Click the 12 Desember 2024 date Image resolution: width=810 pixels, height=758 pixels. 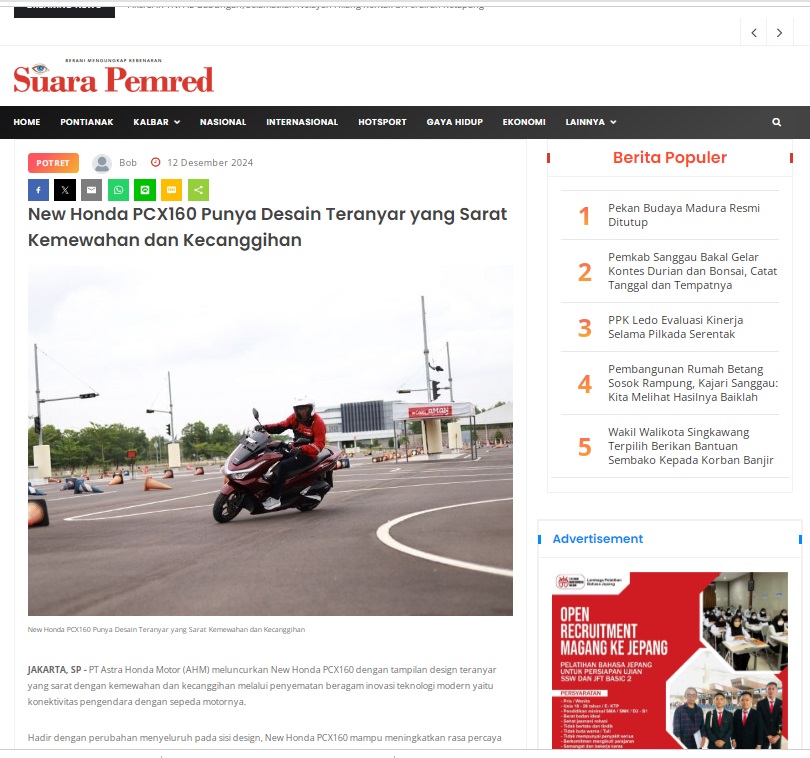tap(210, 163)
